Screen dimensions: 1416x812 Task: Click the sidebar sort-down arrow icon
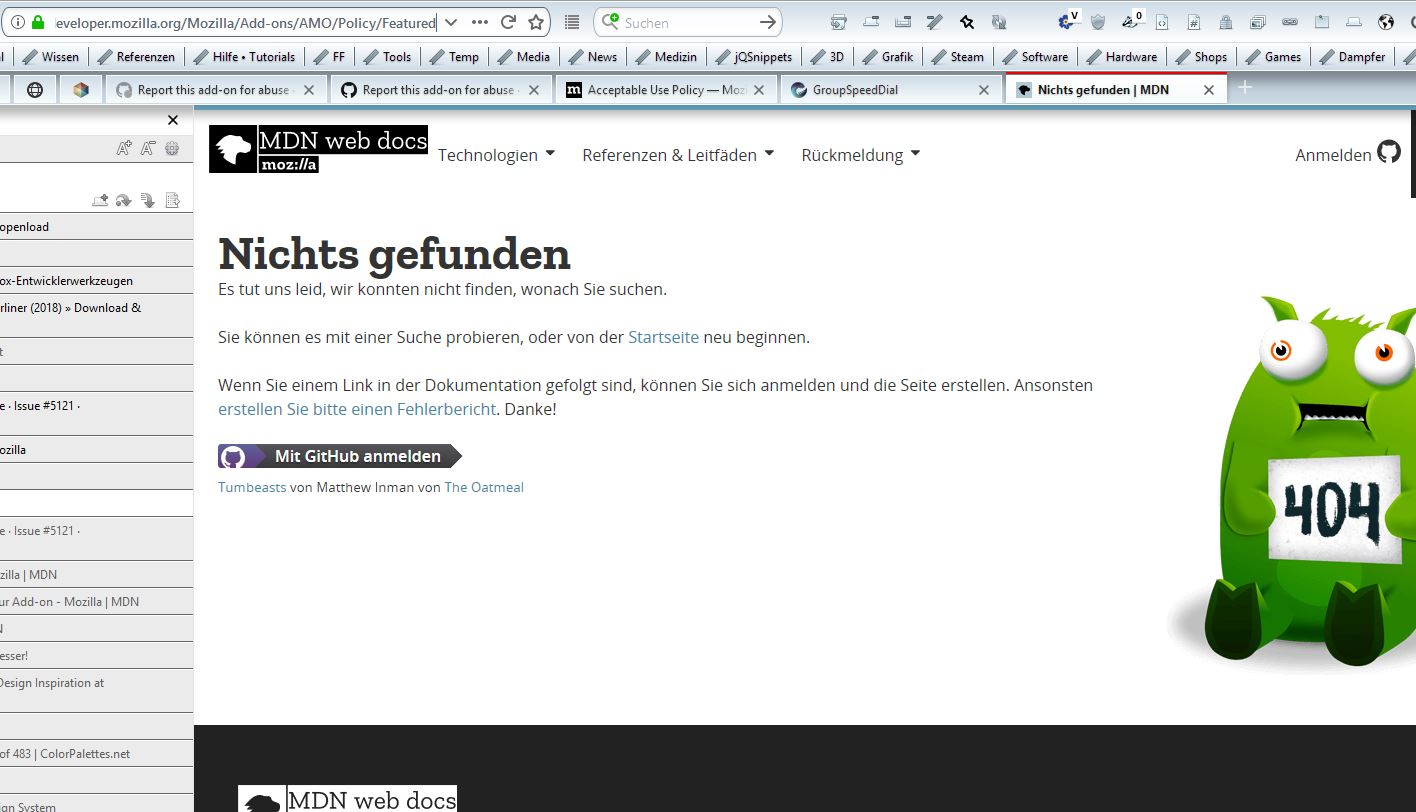point(148,200)
